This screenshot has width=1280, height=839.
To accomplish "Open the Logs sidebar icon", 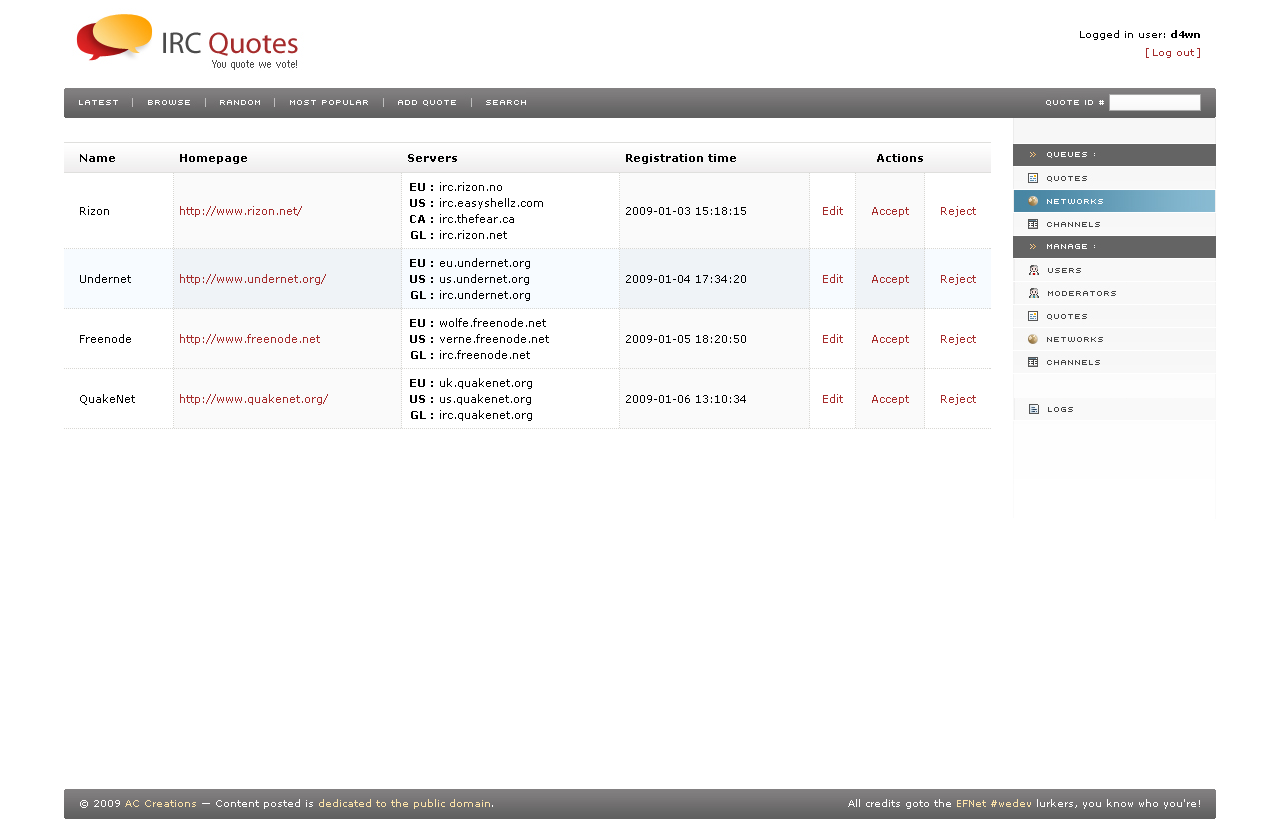I will 1033,409.
